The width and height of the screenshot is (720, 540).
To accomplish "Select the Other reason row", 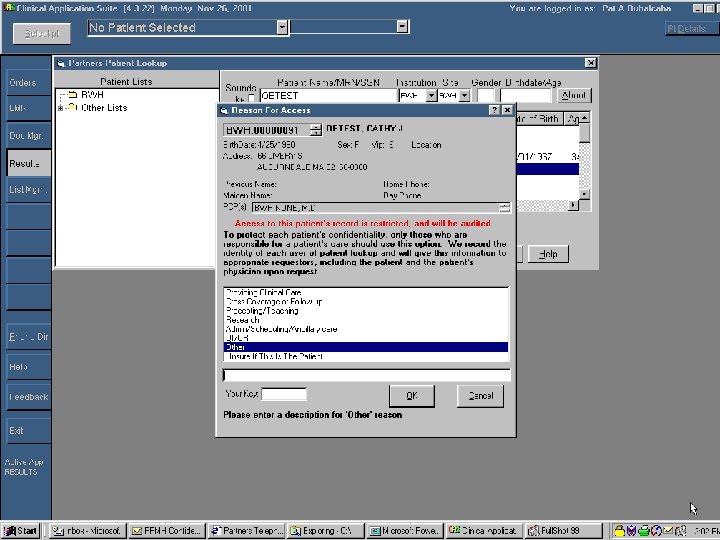I will (366, 347).
